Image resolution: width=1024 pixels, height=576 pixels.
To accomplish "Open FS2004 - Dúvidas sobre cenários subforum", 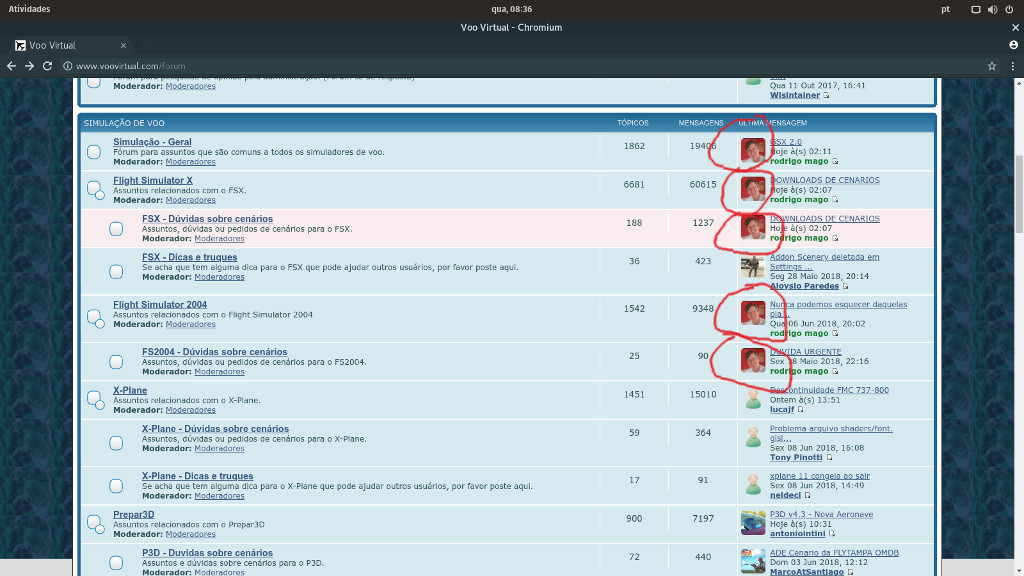I will (215, 351).
